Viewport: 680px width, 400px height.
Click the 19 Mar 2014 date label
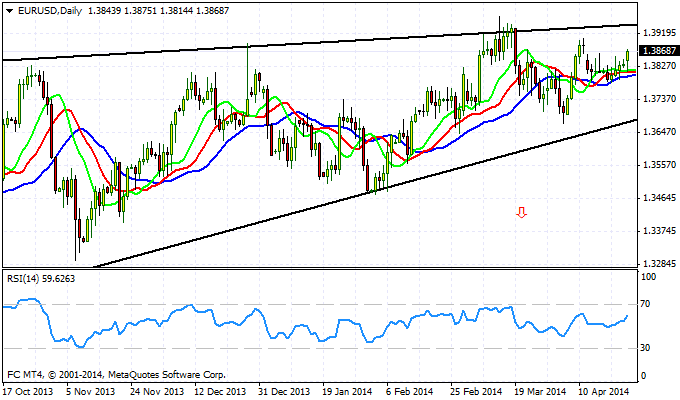tap(541, 391)
